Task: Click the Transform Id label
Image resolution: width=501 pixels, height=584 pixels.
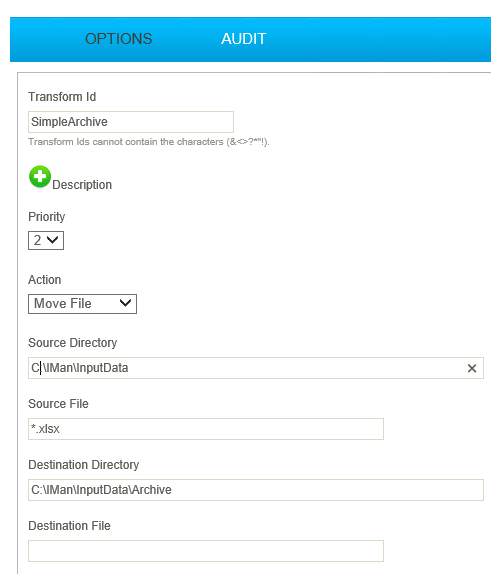Action: click(x=62, y=97)
